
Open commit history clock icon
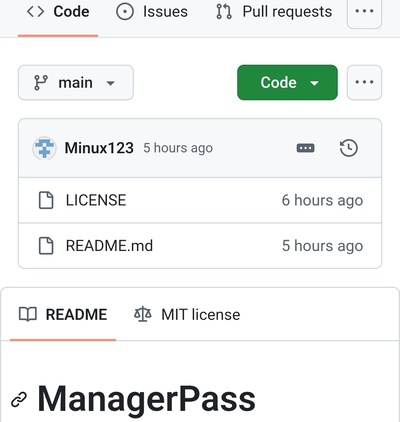349,148
